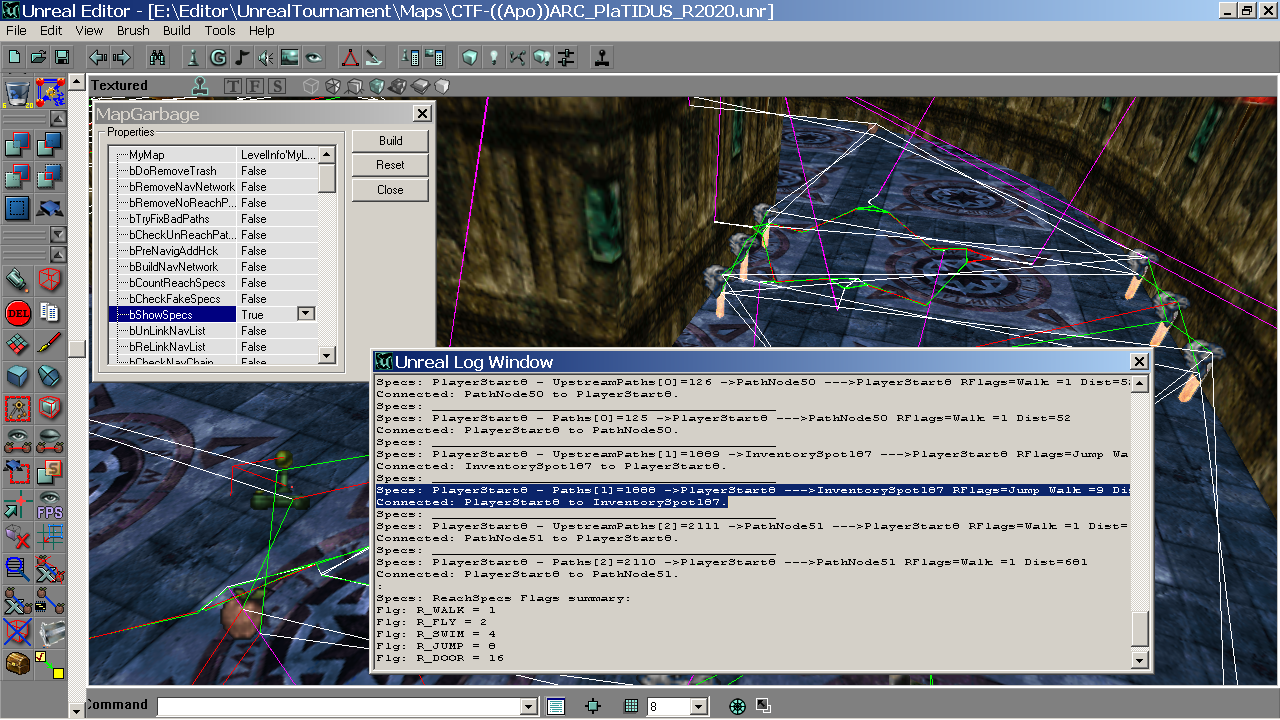Toggle viewport S mode button
This screenshot has height=720, width=1280.
[x=277, y=86]
